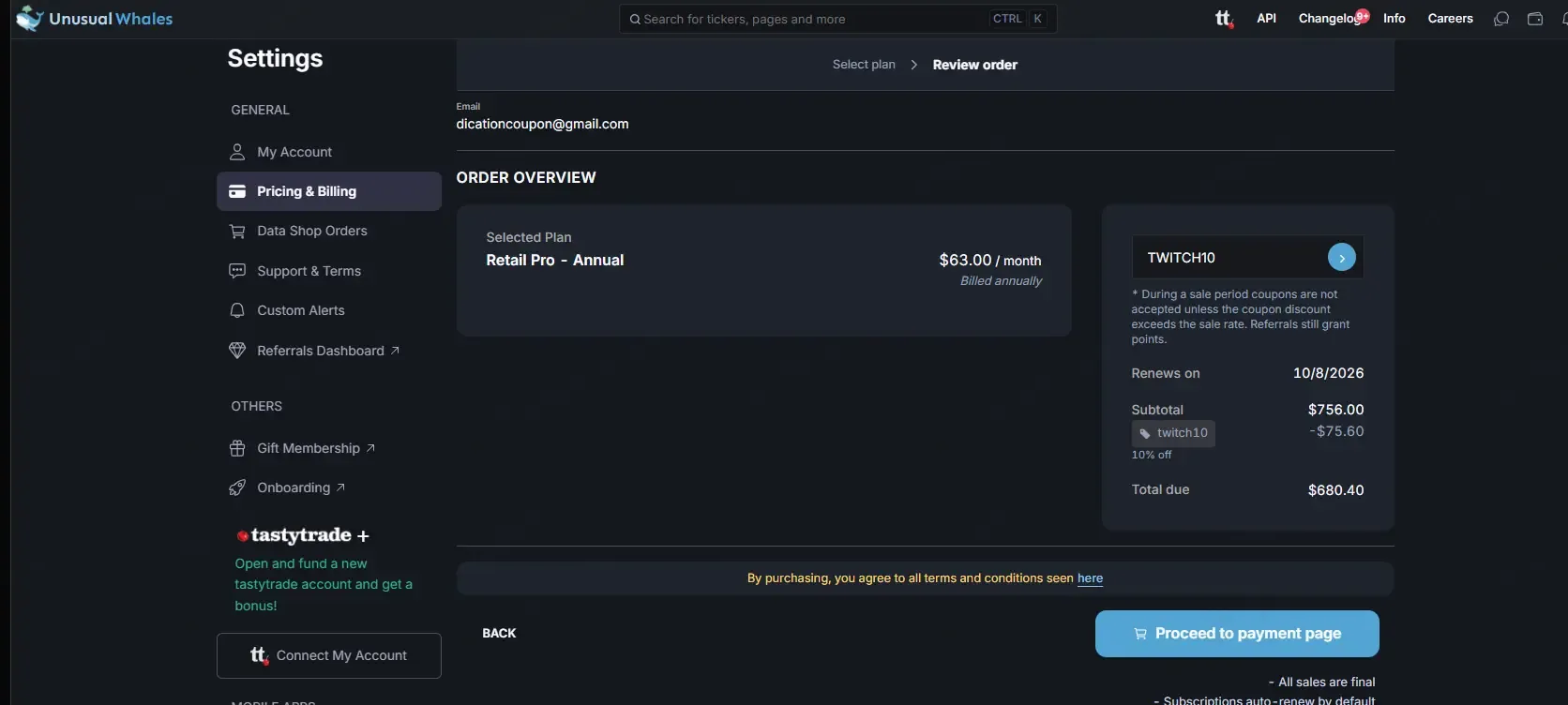Click the tastytrade tt logo in navbar

click(1224, 18)
